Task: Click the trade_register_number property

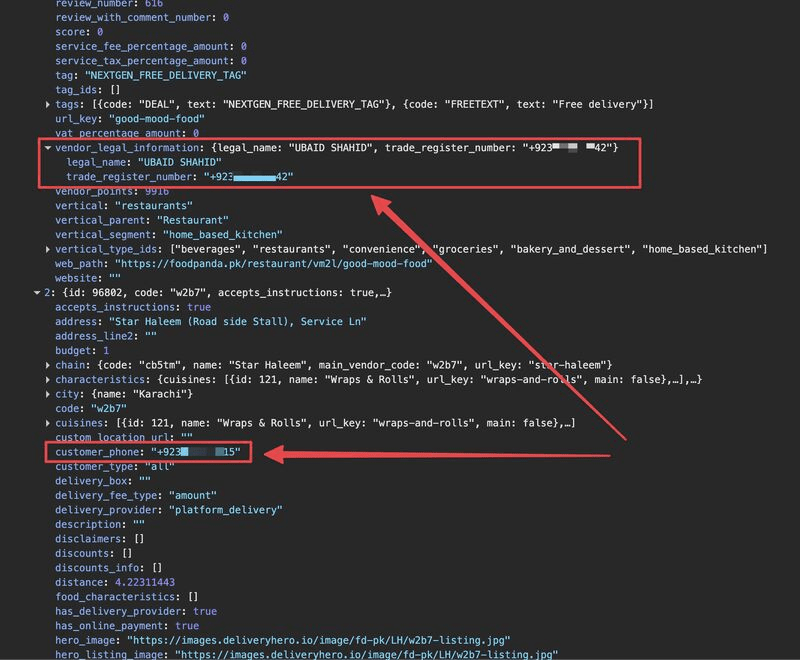Action: (x=126, y=175)
